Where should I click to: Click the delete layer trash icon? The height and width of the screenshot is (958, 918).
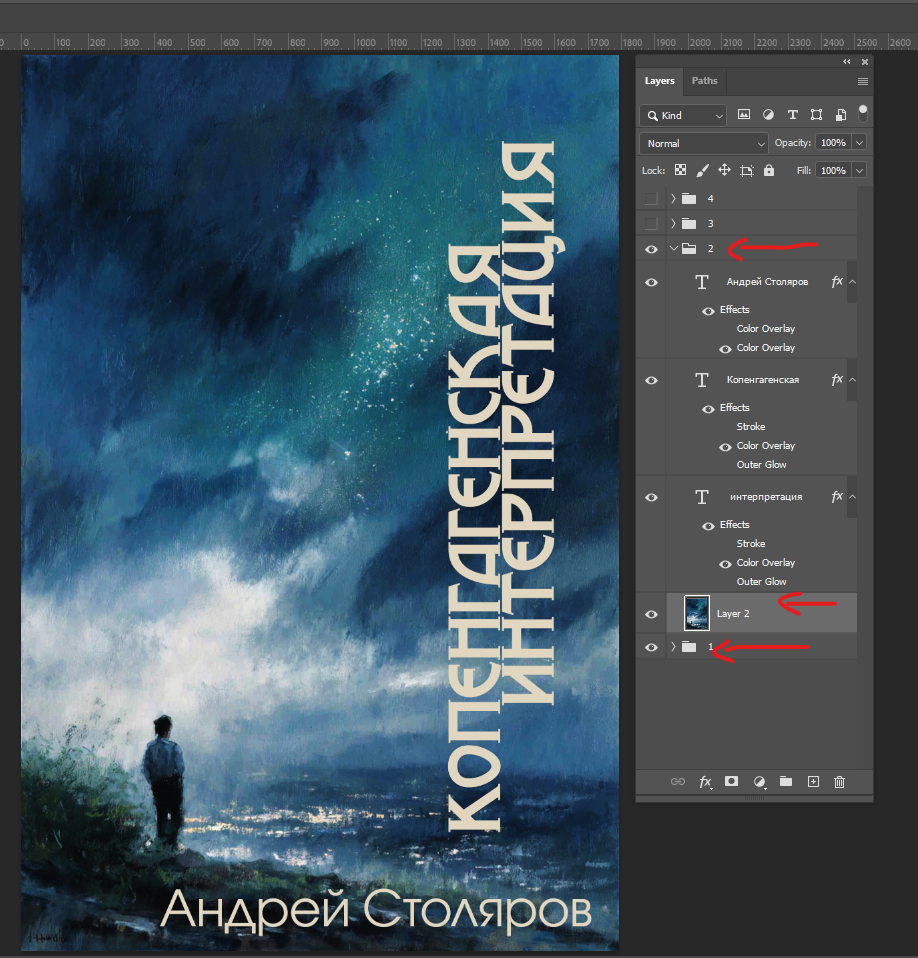tap(840, 781)
